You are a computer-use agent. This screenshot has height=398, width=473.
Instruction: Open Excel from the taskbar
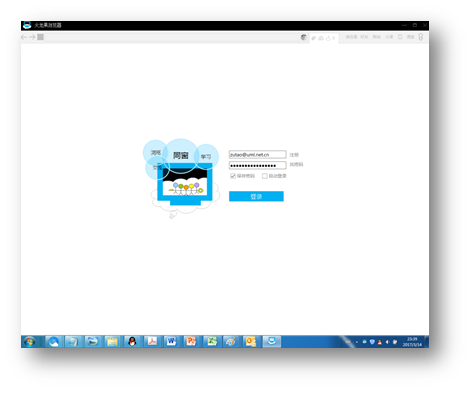[212, 342]
